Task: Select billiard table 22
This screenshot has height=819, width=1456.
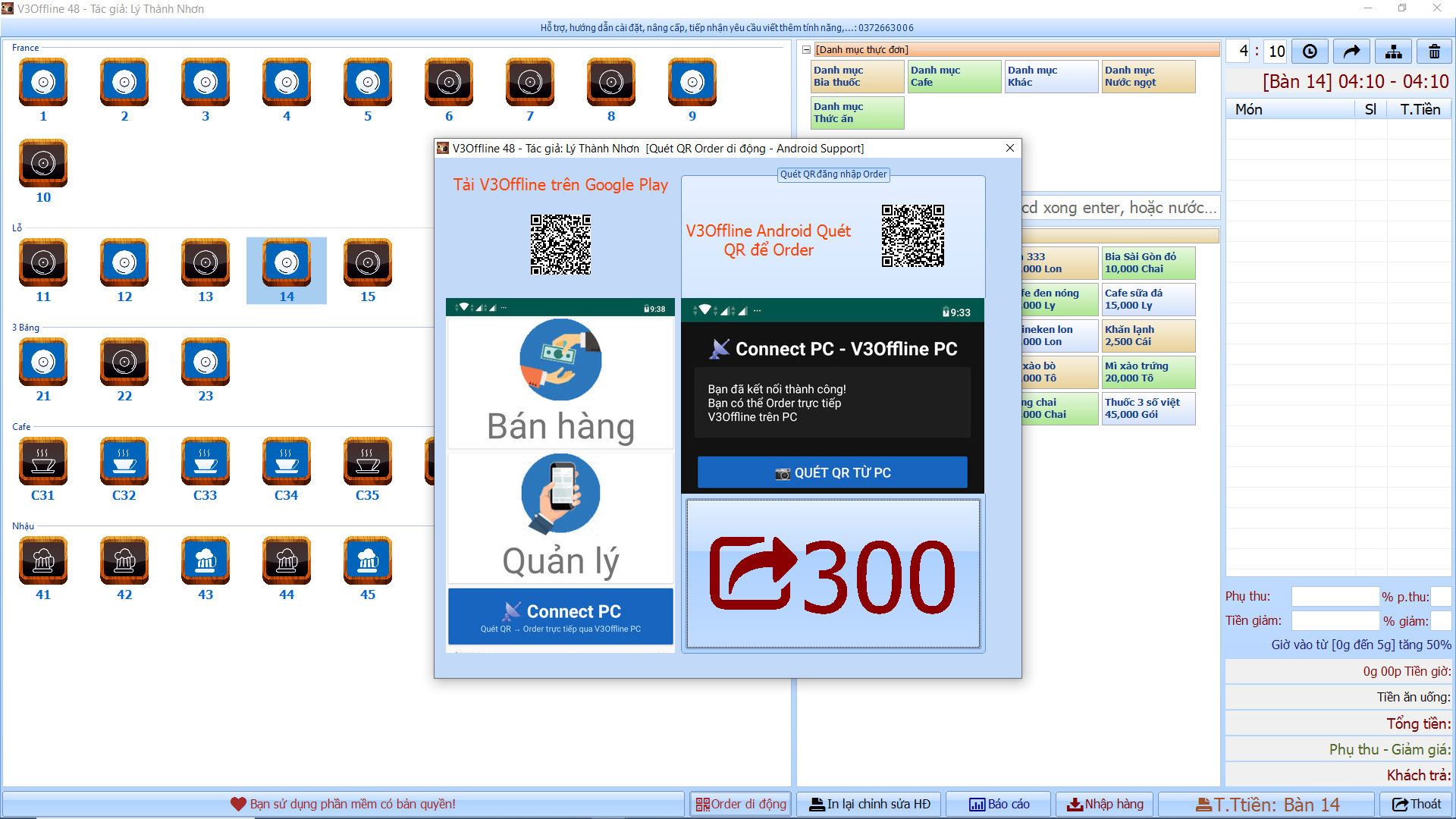Action: coord(124,370)
